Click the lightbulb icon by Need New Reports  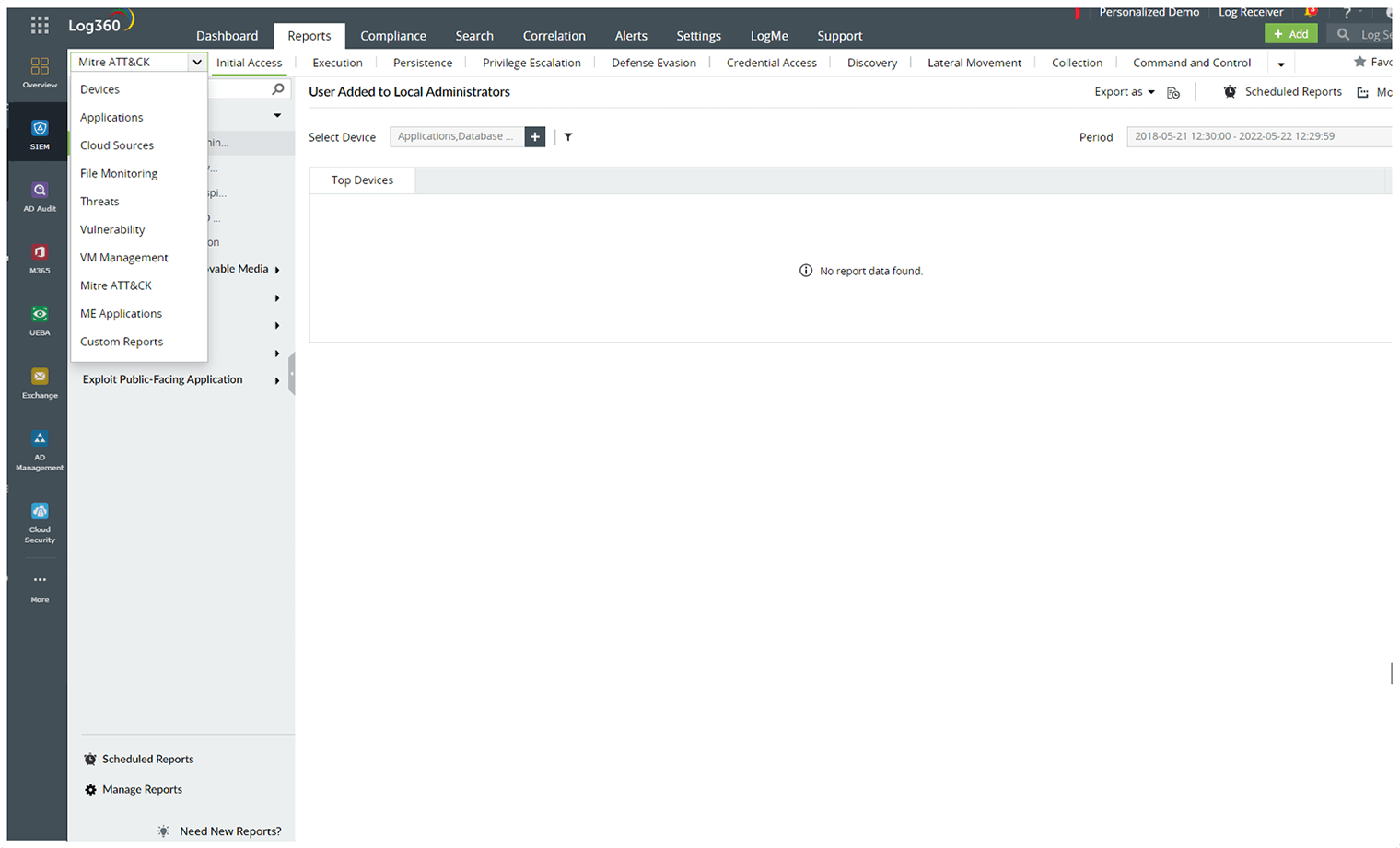(x=163, y=831)
